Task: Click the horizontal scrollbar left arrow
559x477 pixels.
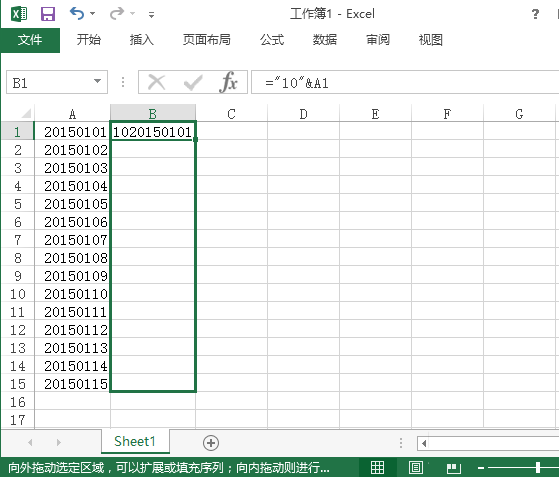Action: (424, 443)
